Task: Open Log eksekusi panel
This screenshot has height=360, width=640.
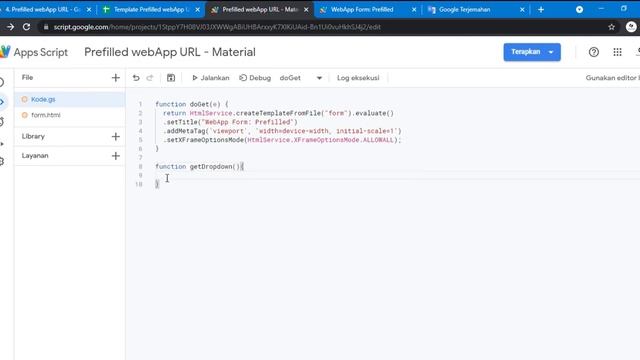Action: 358,78
